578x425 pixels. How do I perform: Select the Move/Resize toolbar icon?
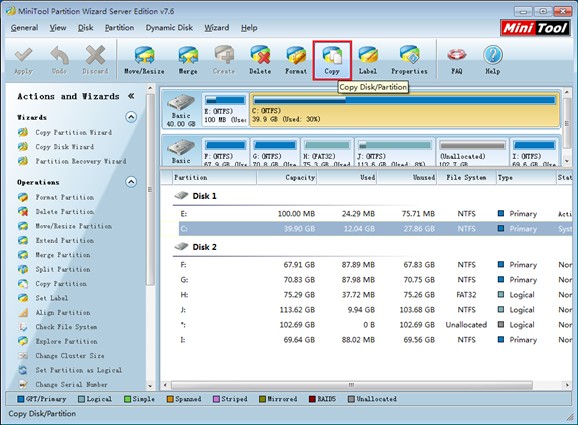pos(144,56)
